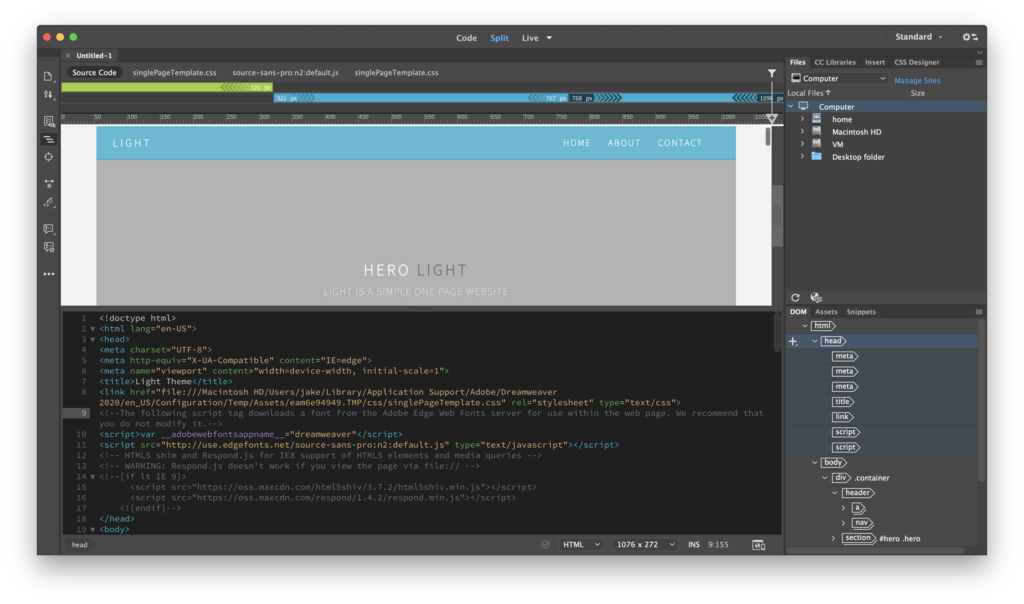Switch to the Snippets tab
Screen dimensions: 1024x604
[861, 312]
